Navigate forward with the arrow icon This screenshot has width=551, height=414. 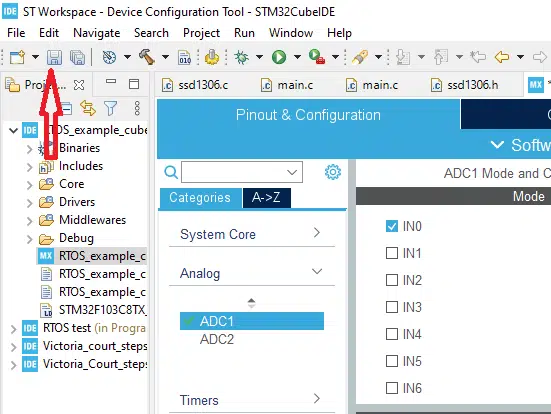540,57
